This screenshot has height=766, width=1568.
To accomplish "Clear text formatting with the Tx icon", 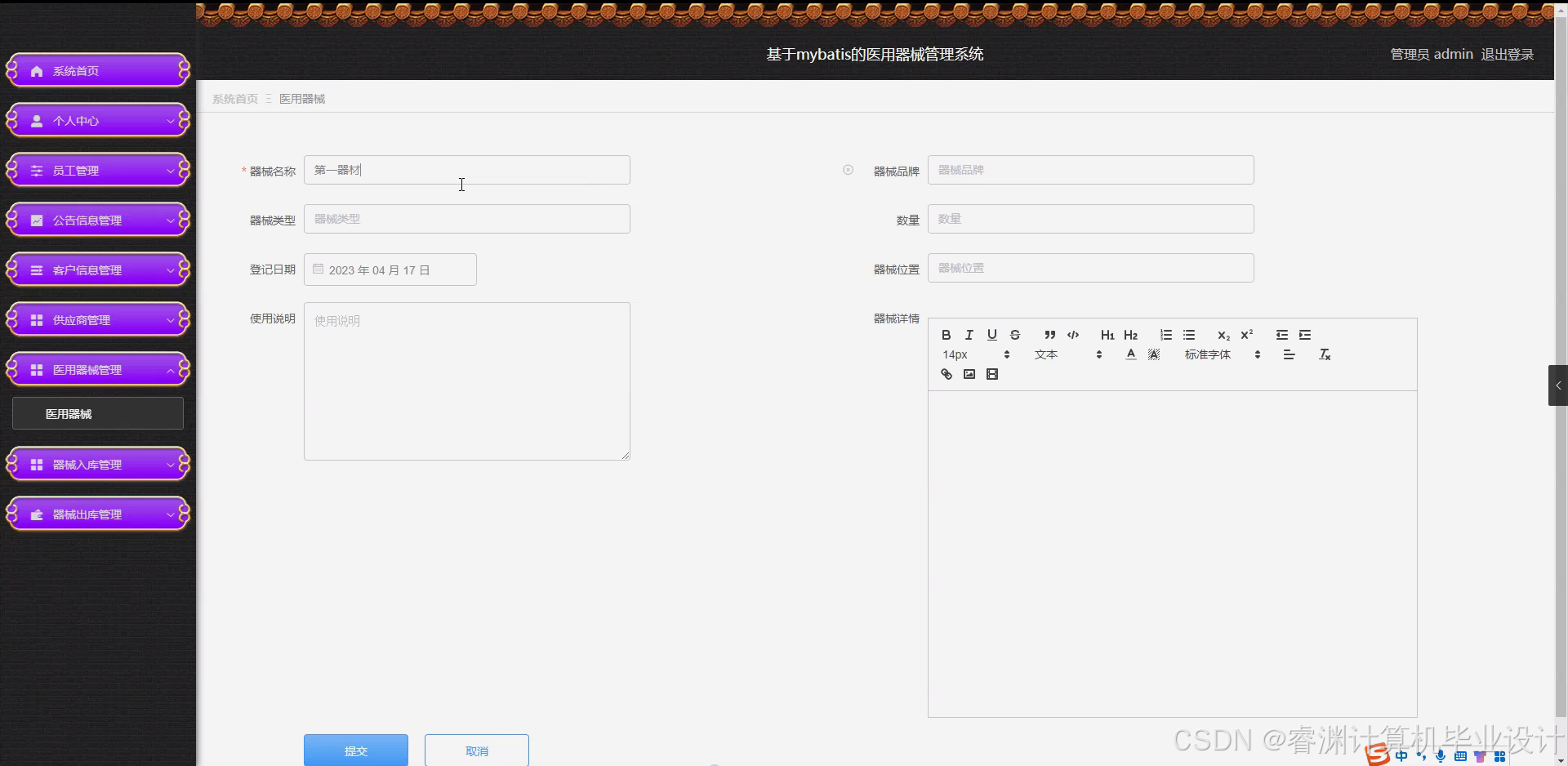I will click(x=1325, y=354).
